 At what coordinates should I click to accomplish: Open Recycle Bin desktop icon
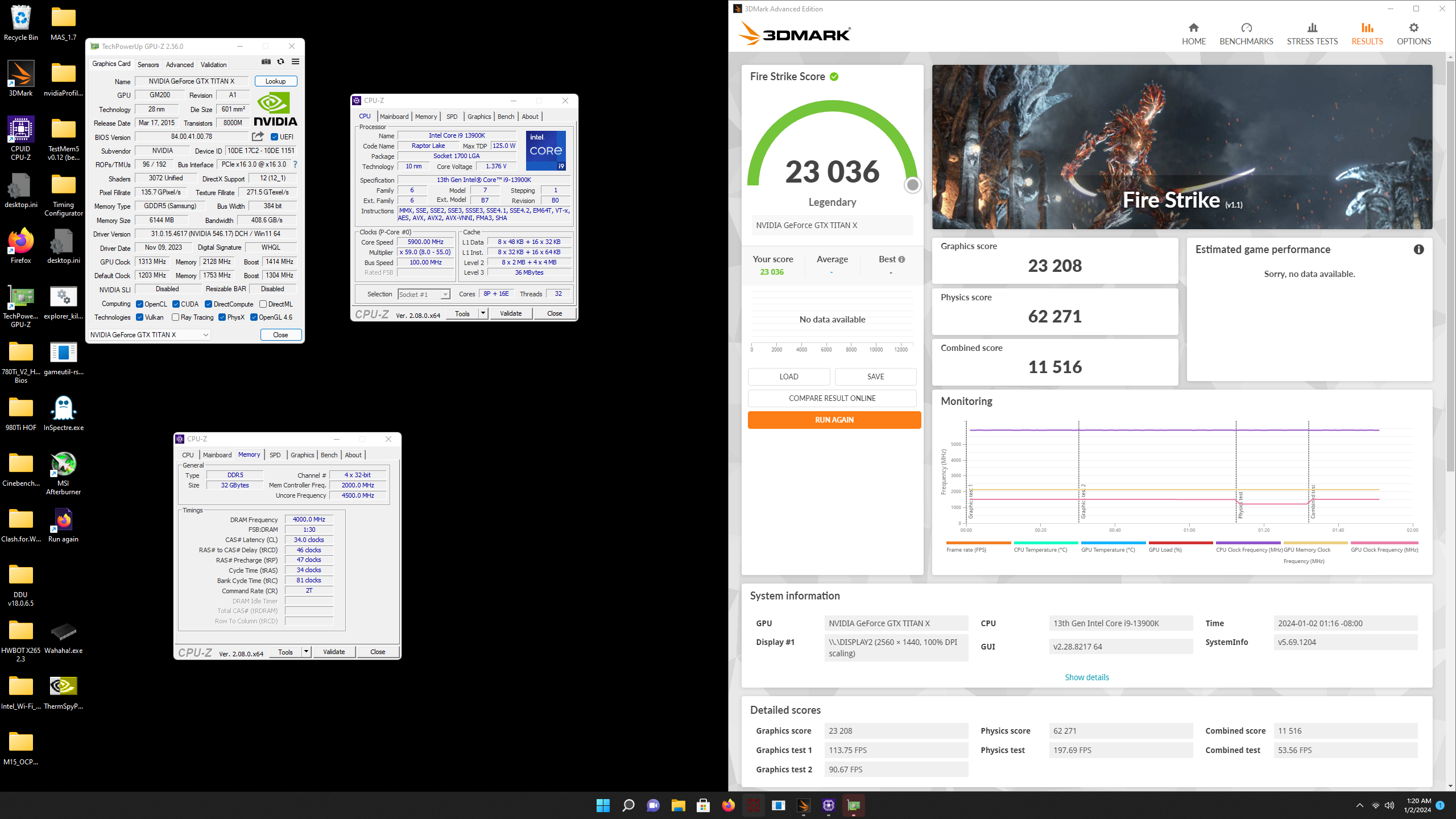pyautogui.click(x=21, y=23)
